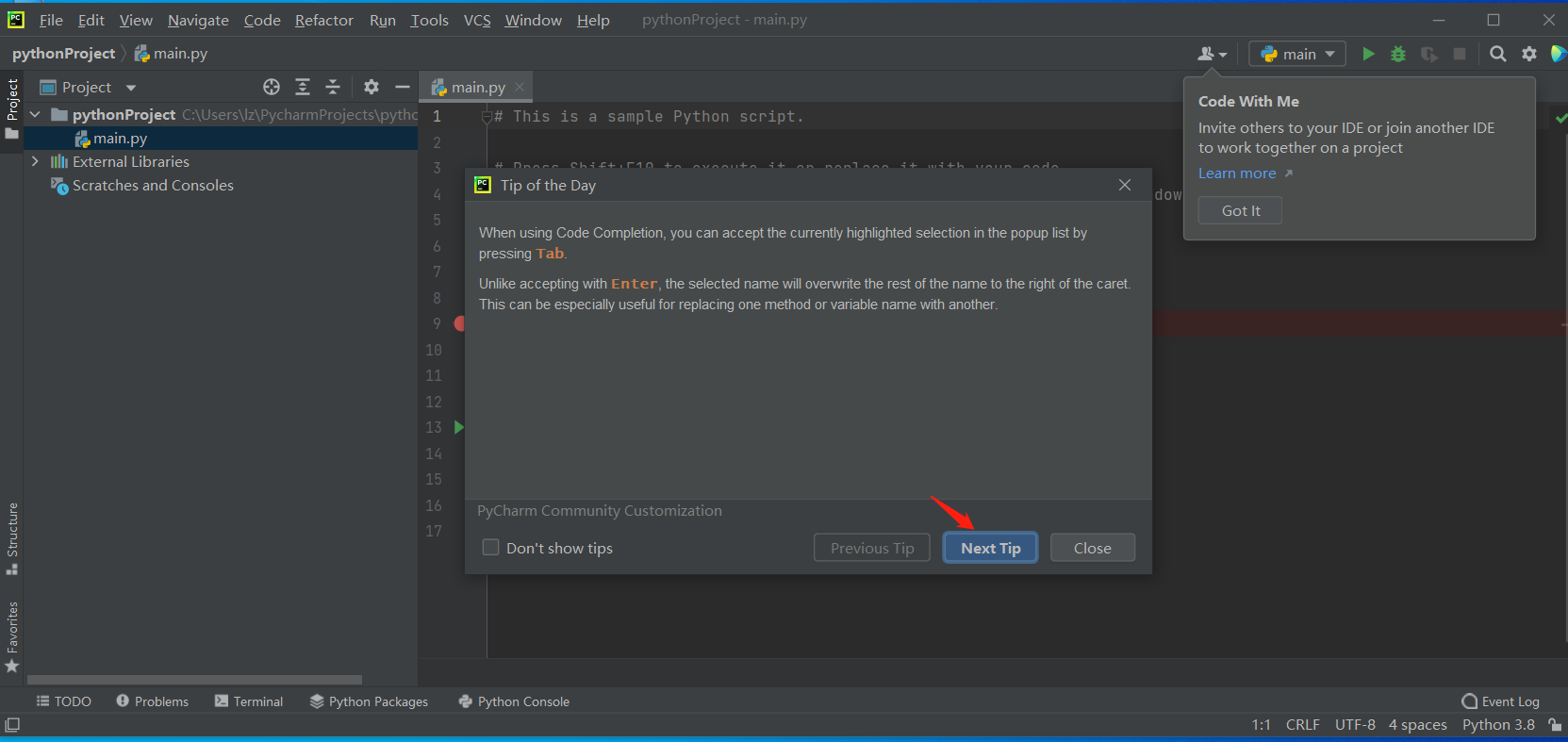Collapse the pythonProject tree node

35,114
